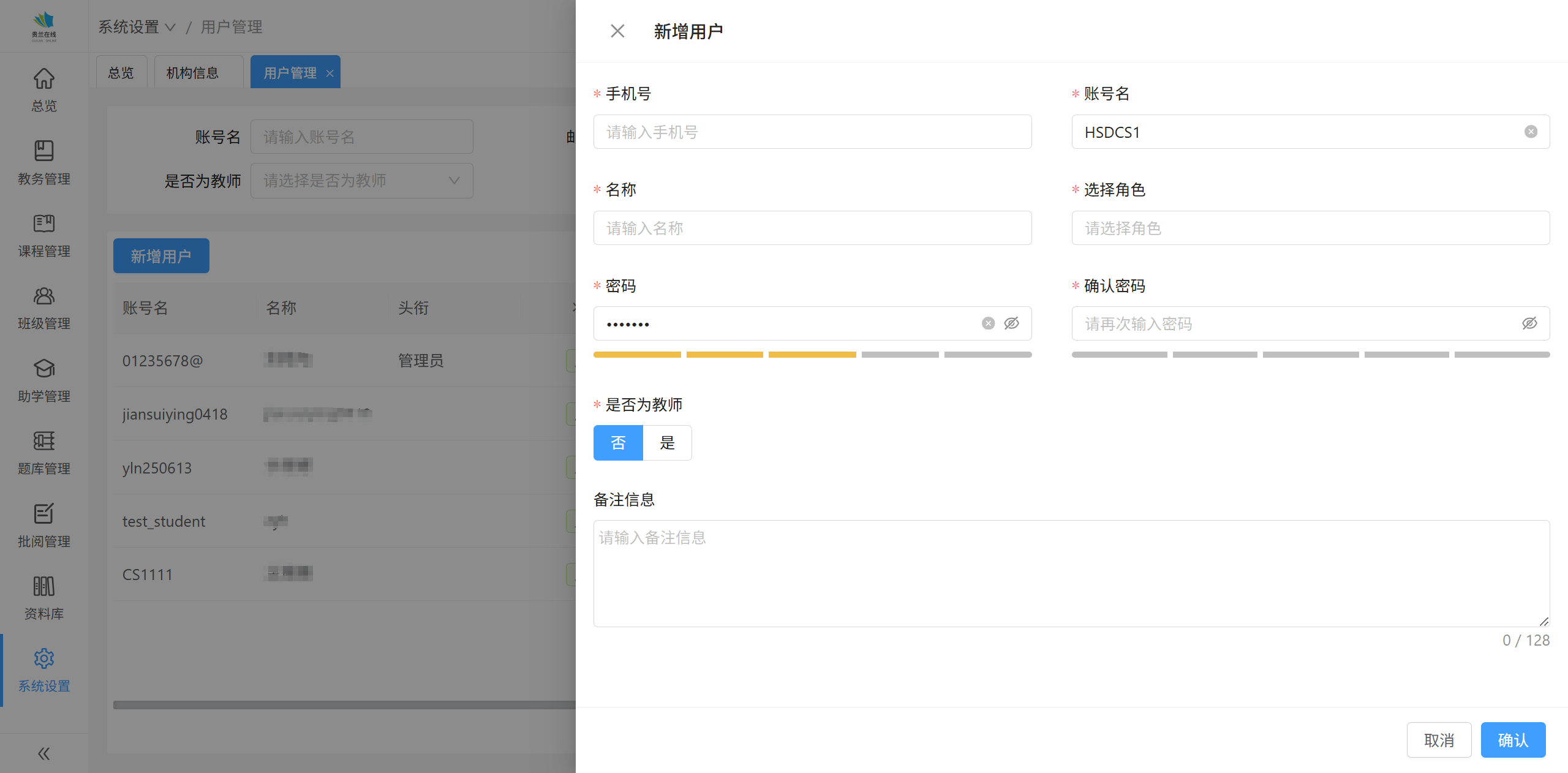Screen dimensions: 1568x773
Task: Click the 确认 button
Action: [x=1512, y=740]
